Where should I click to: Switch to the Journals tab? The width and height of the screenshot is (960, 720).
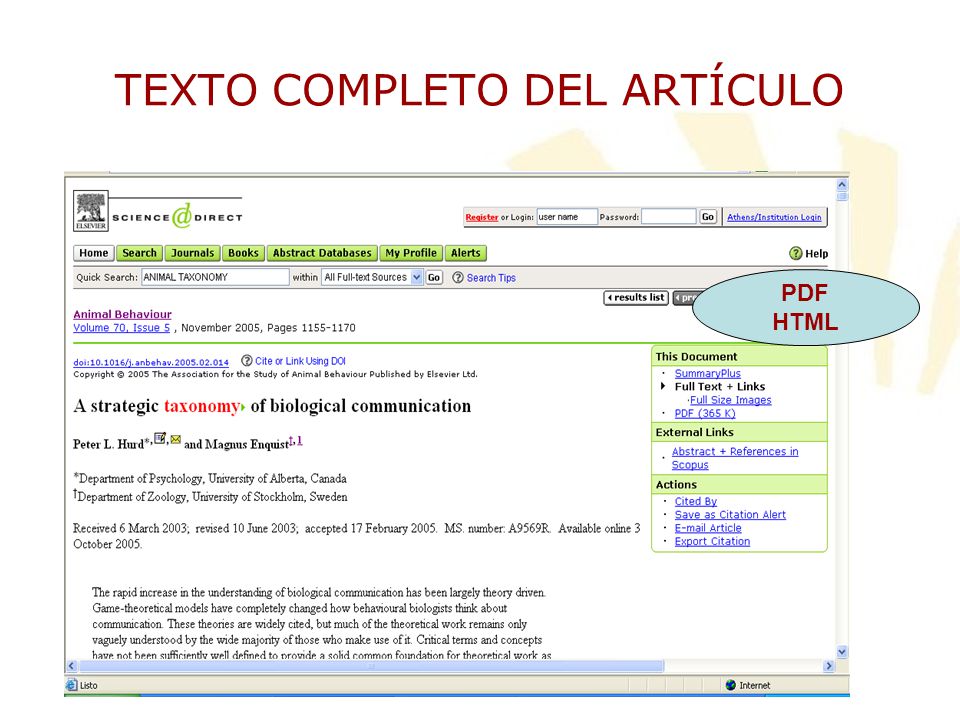[192, 253]
